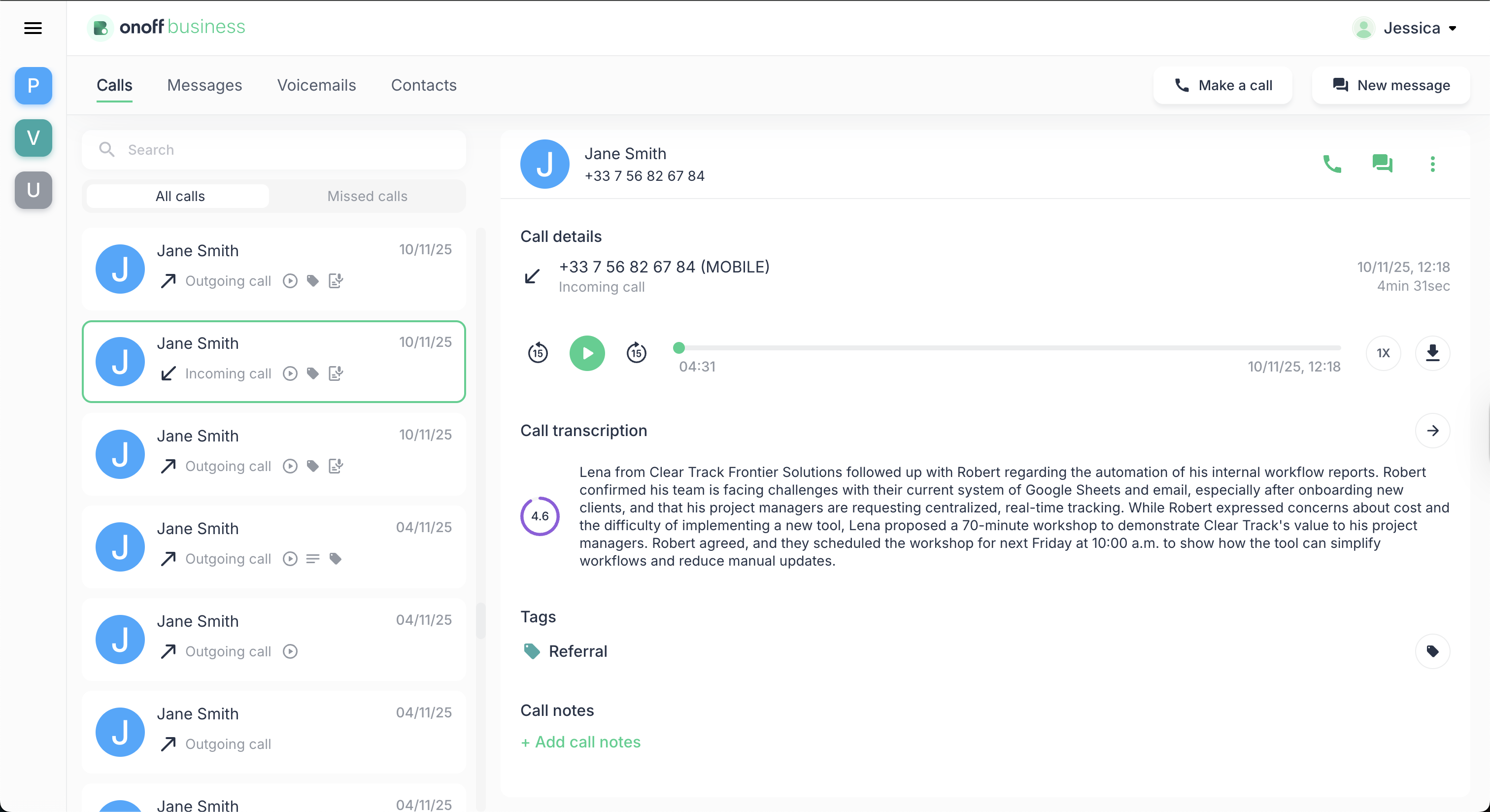Add call notes link
This screenshot has width=1490, height=812.
[x=581, y=742]
